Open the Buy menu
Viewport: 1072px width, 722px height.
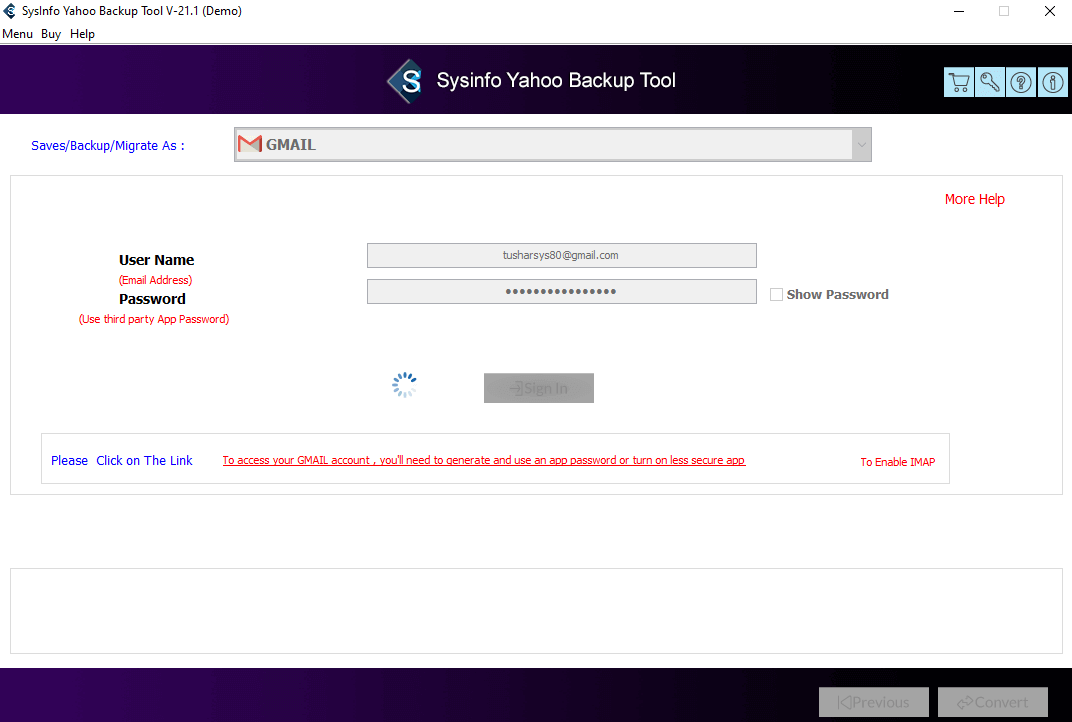coord(51,34)
